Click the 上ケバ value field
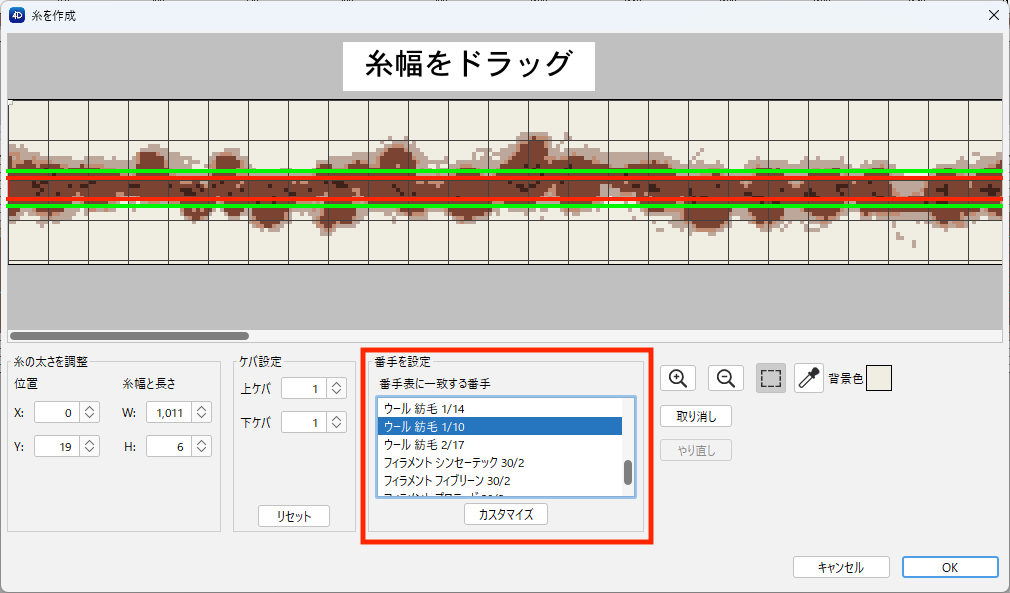 pos(304,388)
